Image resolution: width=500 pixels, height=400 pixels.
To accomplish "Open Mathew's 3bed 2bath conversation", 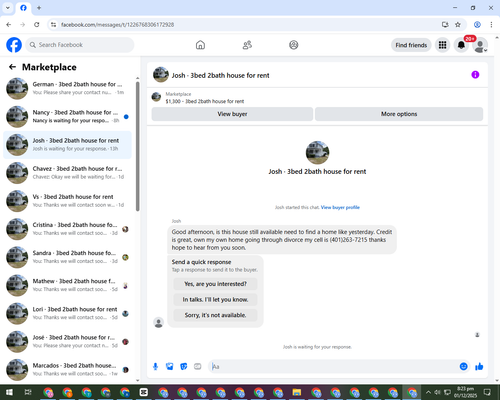I will pyautogui.click(x=67, y=285).
